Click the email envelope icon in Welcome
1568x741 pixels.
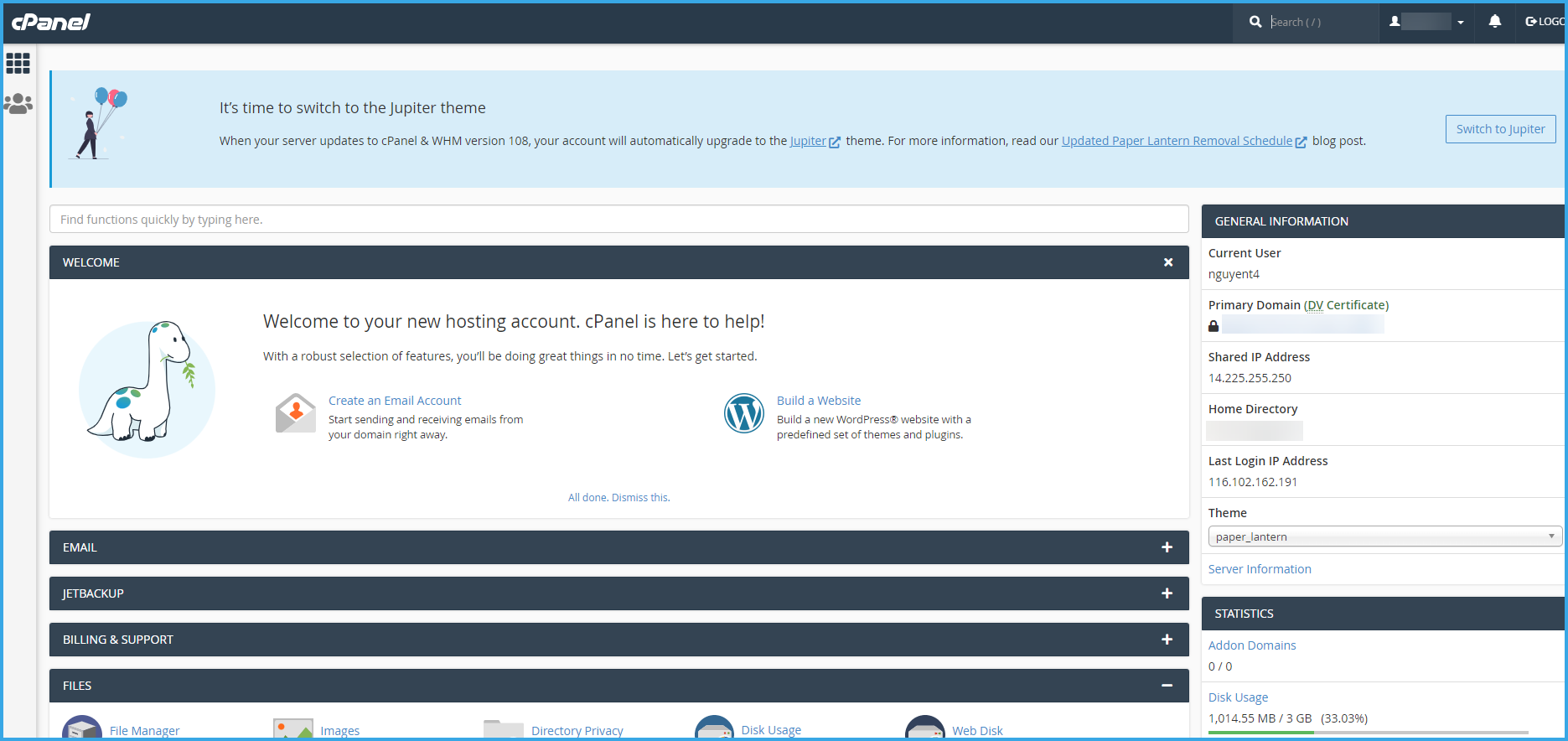[x=295, y=413]
